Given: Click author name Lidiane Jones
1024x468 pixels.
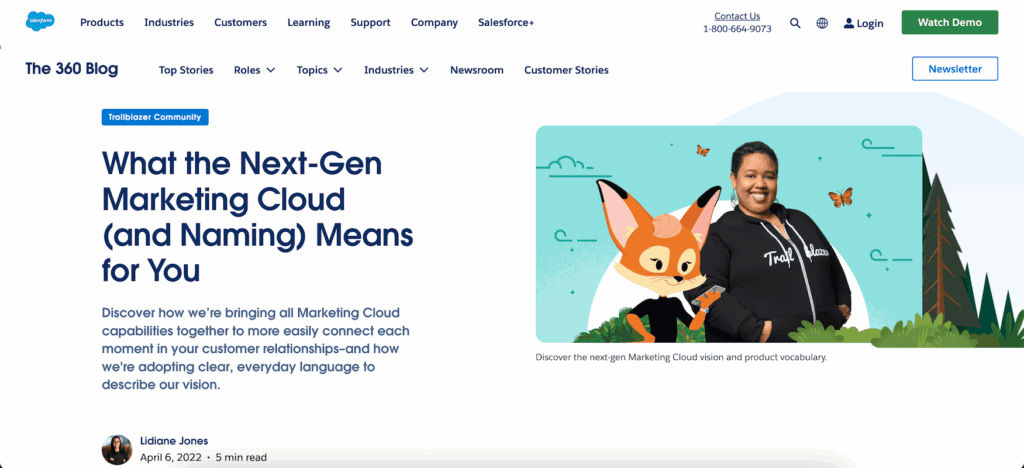Looking at the screenshot, I should [x=174, y=441].
